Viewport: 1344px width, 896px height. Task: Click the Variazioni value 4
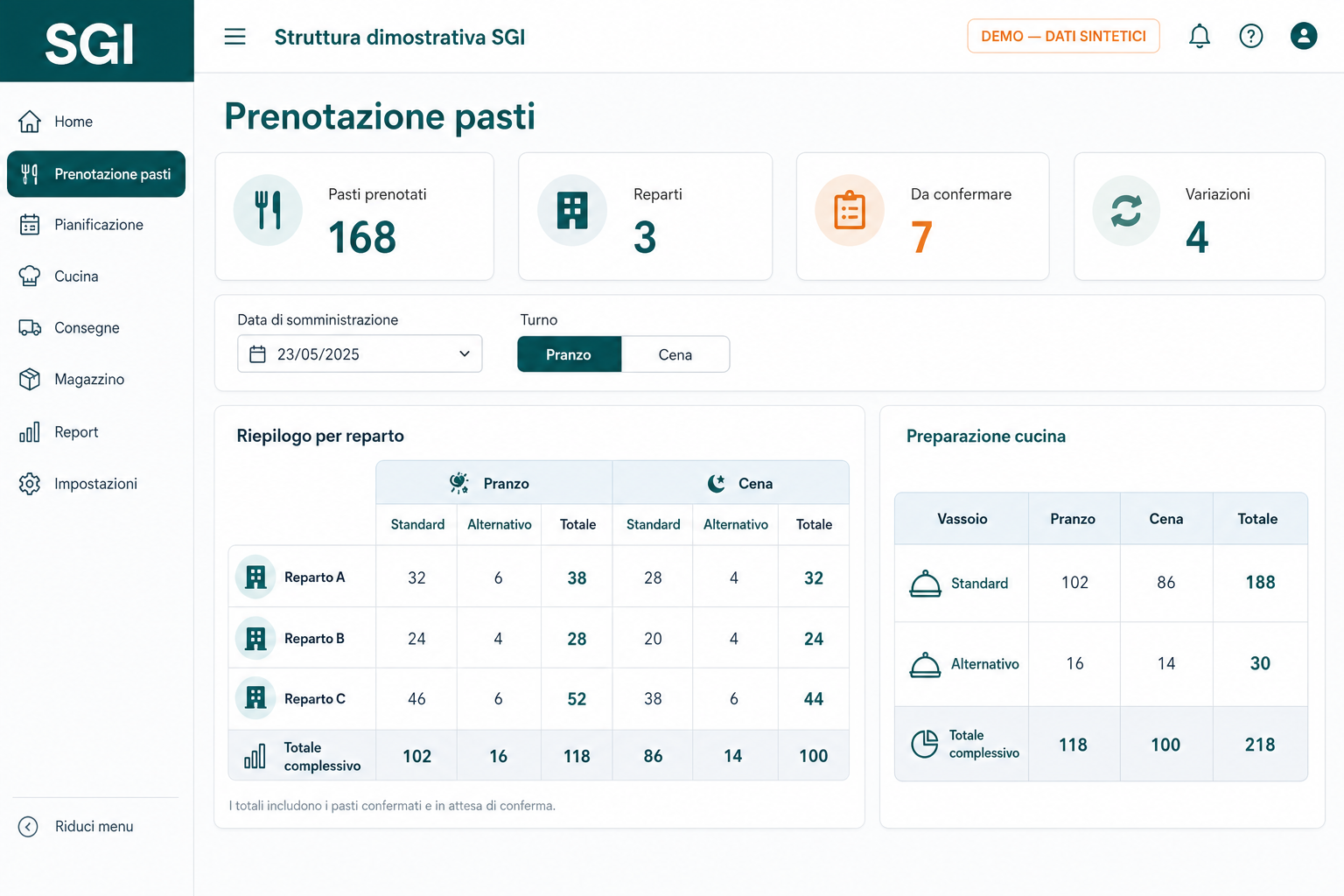pos(1197,237)
